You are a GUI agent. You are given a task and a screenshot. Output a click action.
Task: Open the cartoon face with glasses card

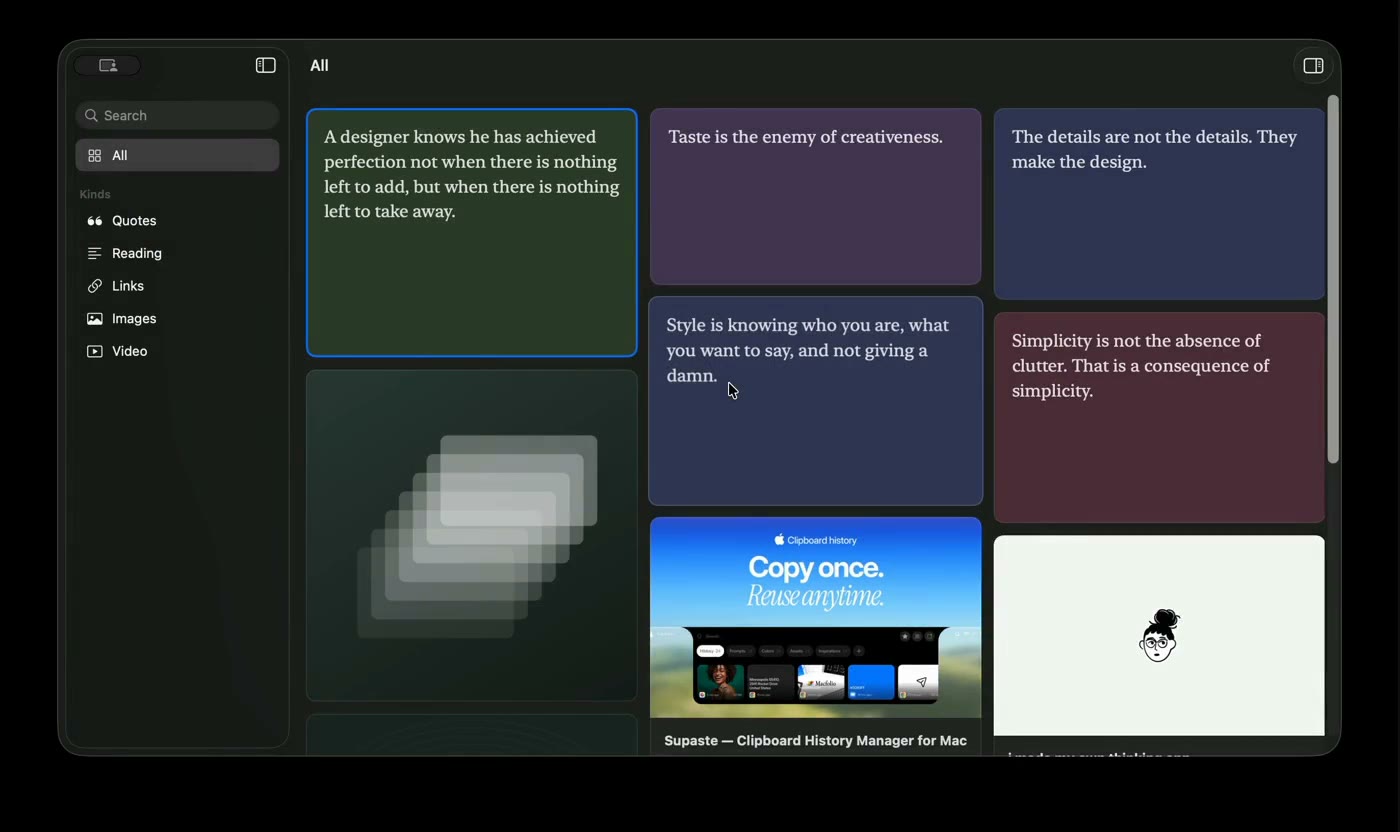pyautogui.click(x=1159, y=635)
